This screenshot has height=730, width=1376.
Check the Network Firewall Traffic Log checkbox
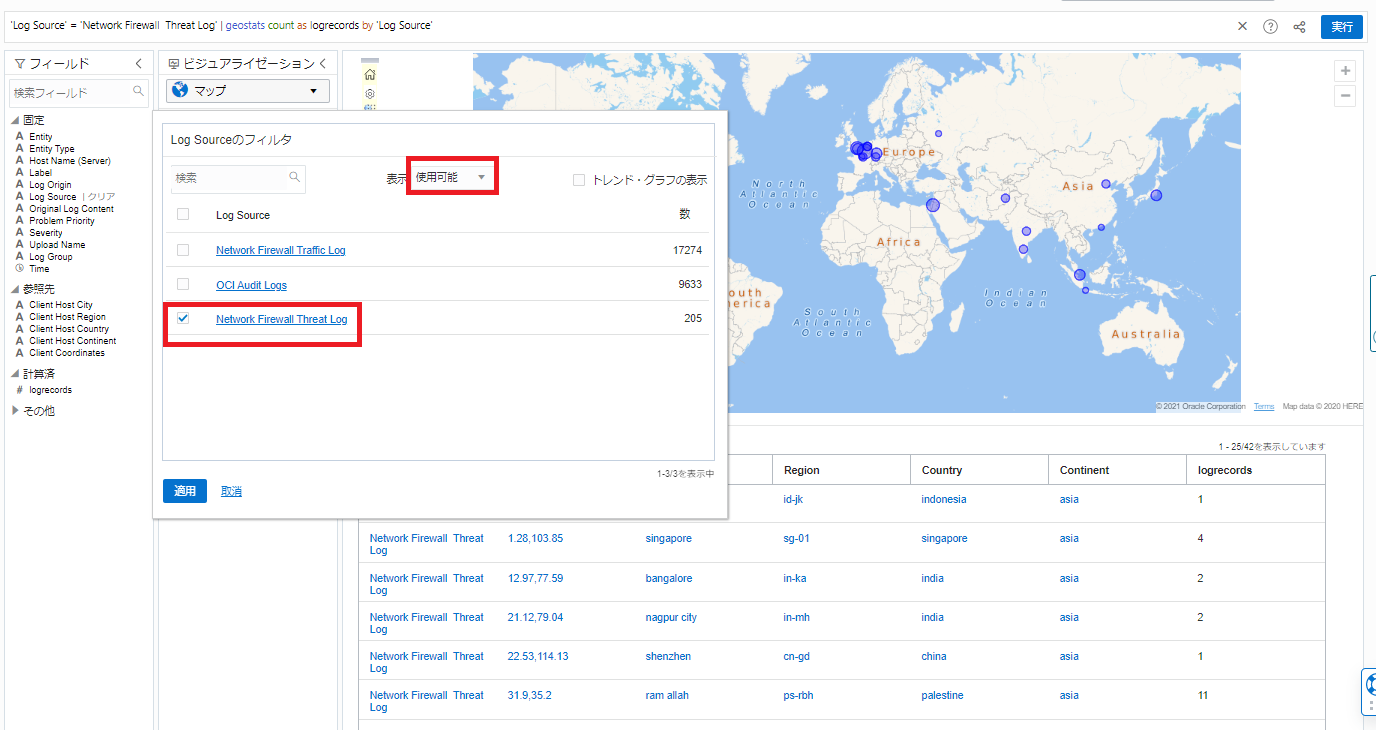click(183, 250)
